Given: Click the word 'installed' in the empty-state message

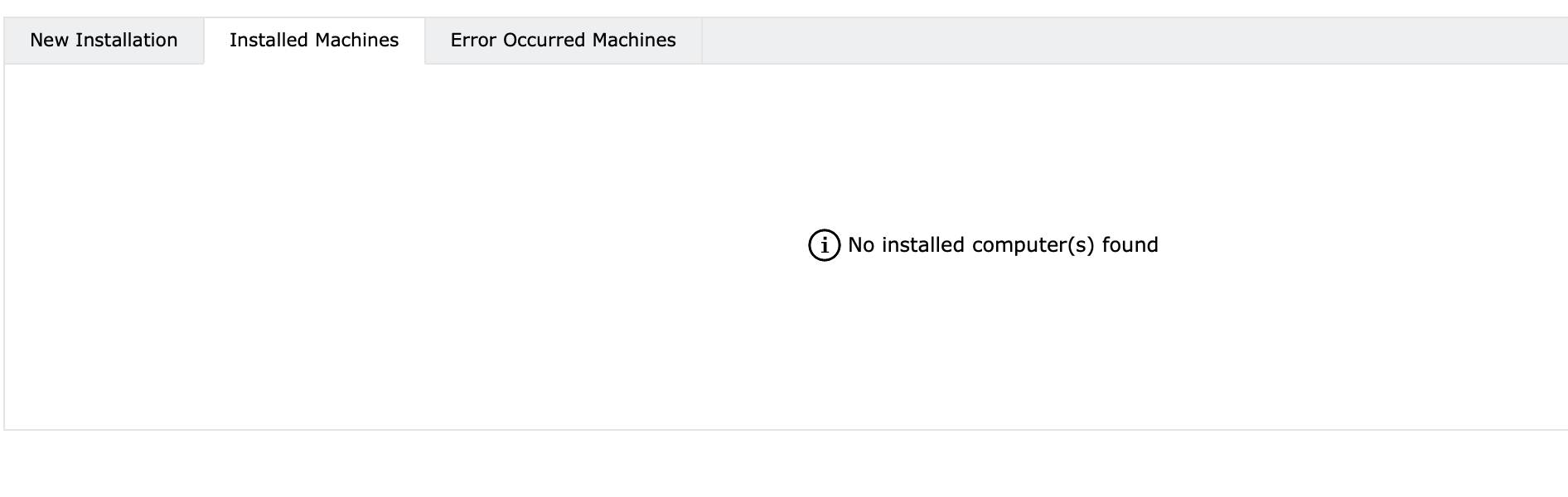Looking at the screenshot, I should point(923,245).
